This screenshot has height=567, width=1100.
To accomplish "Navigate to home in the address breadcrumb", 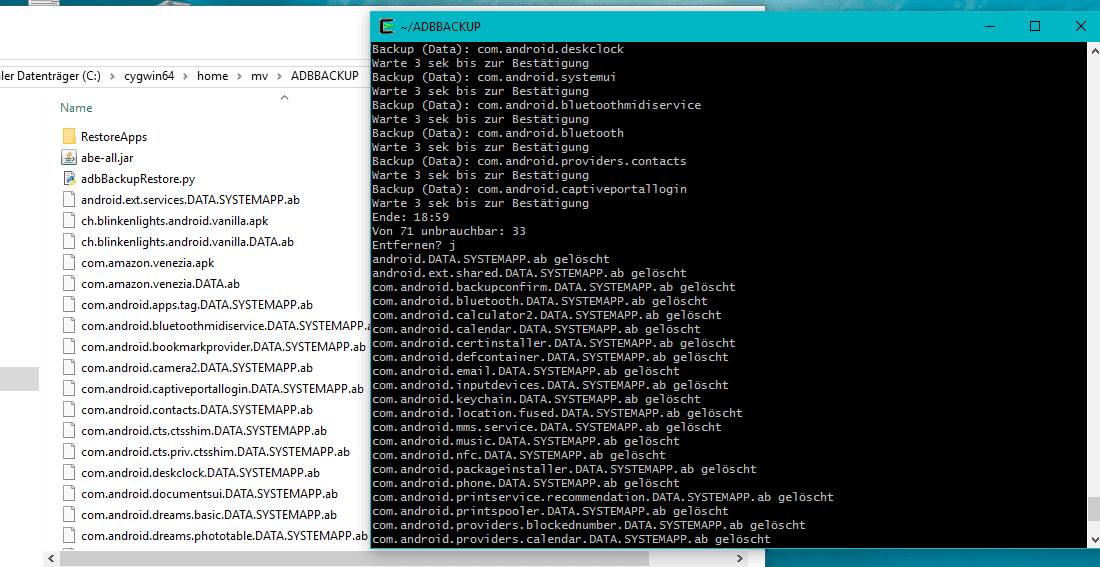I will [x=212, y=76].
